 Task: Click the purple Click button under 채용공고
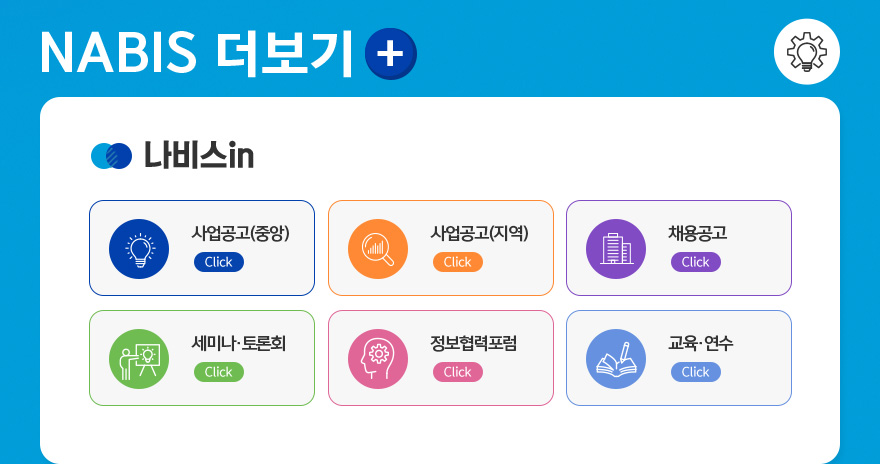point(695,262)
